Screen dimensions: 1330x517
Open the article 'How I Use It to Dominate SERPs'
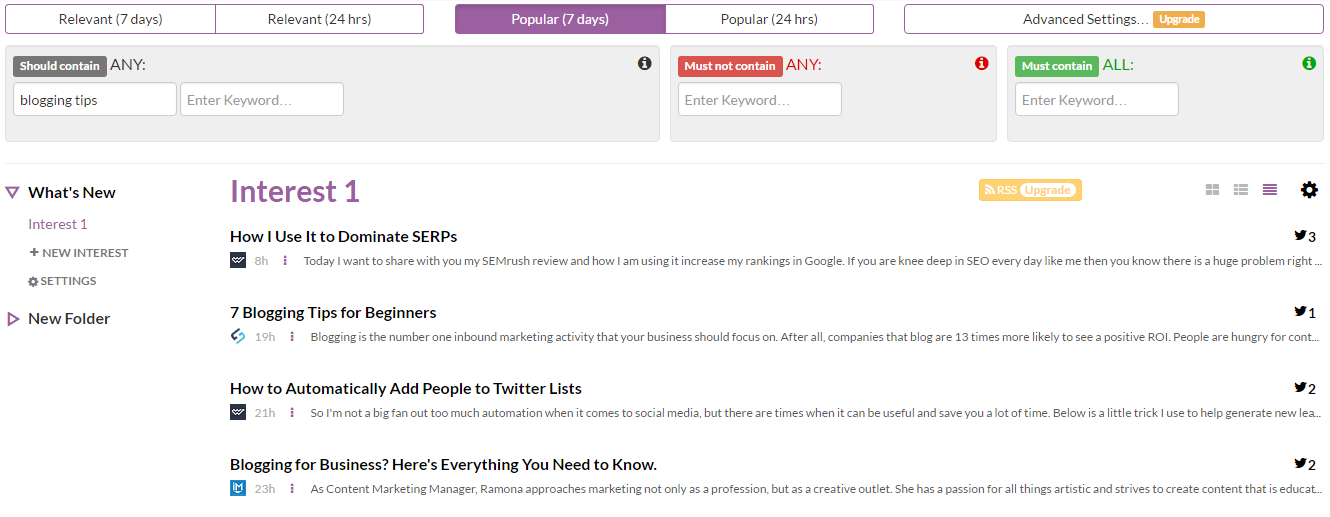(x=343, y=237)
